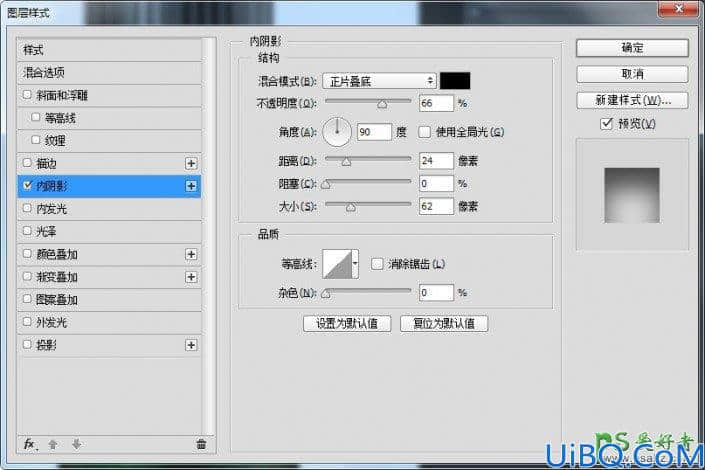
Task: Click the 距离 field showing 24
Action: coord(436,161)
